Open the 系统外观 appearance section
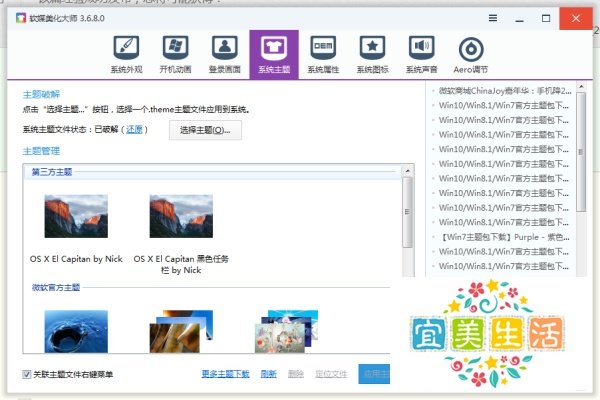The width and height of the screenshot is (600, 400). coord(126,54)
